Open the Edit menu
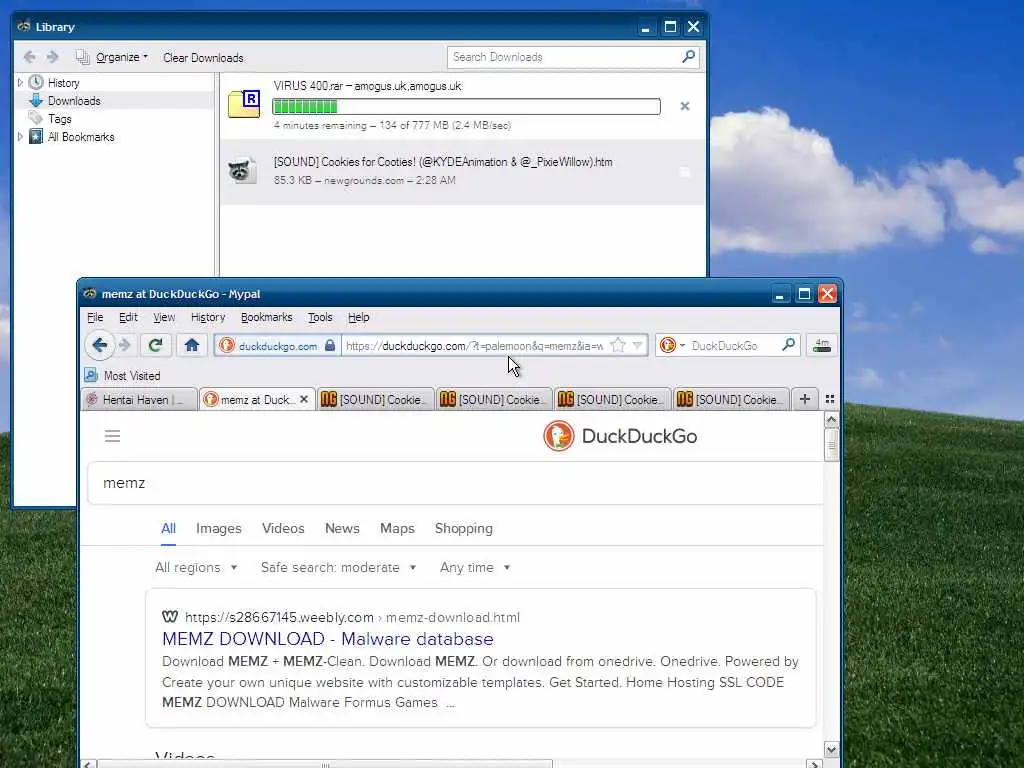The width and height of the screenshot is (1024, 768). pyautogui.click(x=128, y=317)
